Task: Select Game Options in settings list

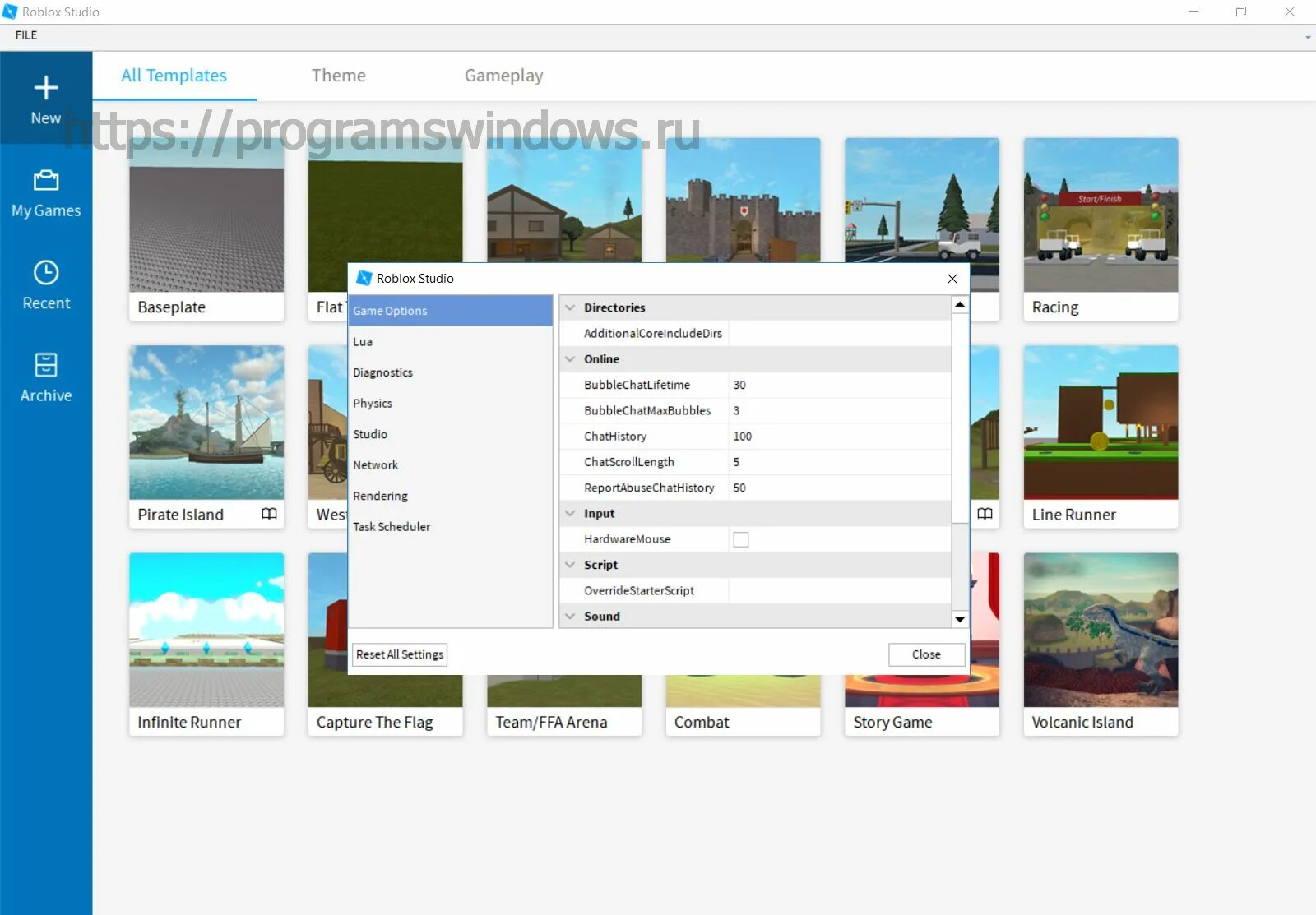Action: [x=451, y=311]
